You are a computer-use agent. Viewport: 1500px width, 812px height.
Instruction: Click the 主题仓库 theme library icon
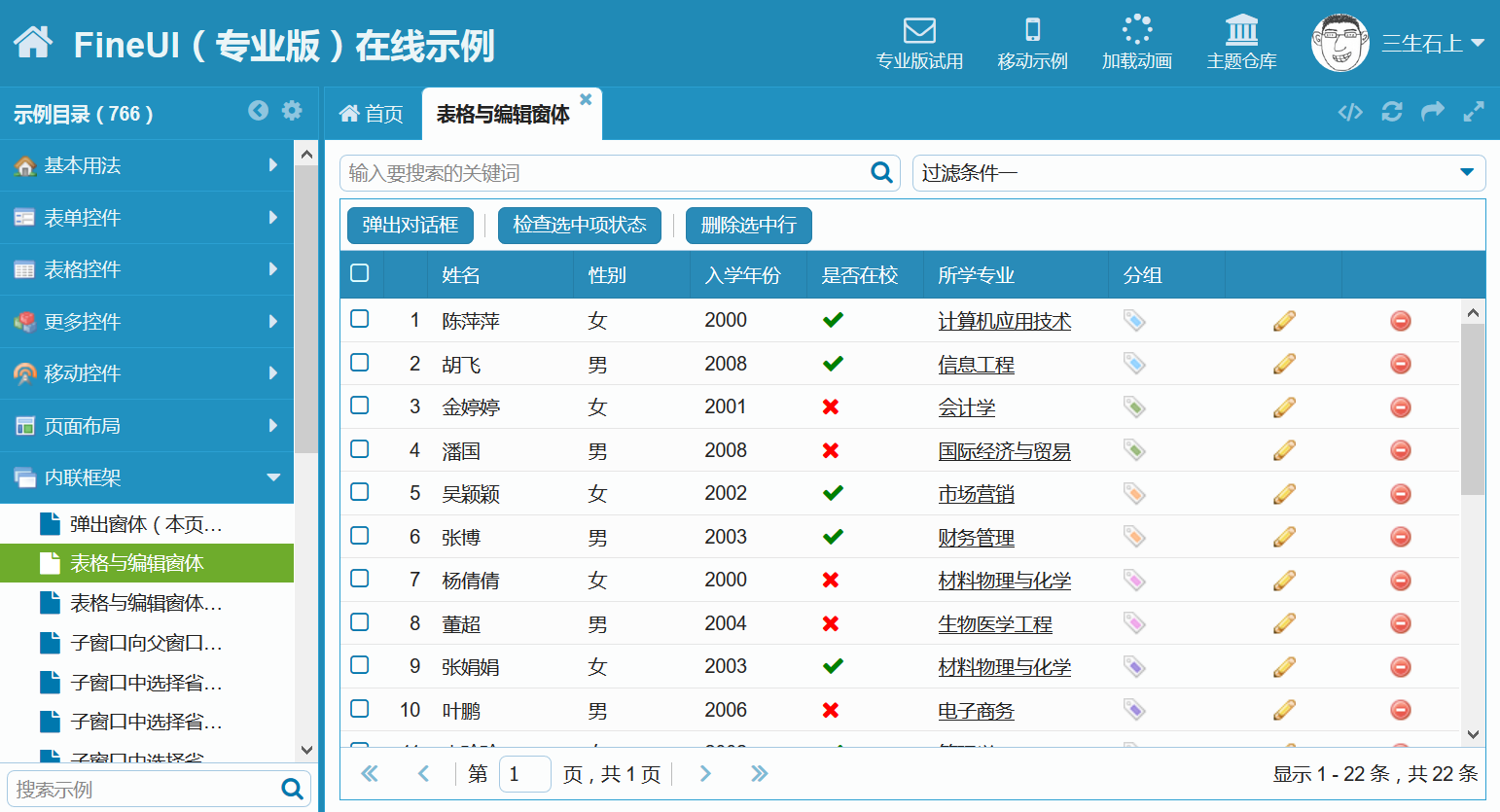[x=1241, y=31]
